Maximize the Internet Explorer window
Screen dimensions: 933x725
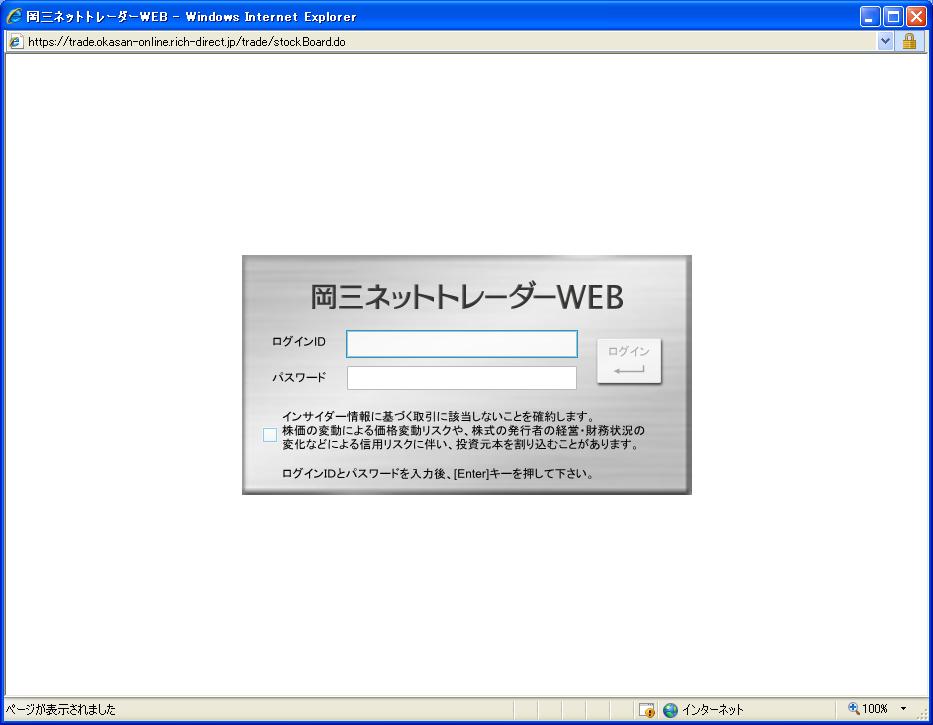pos(893,17)
